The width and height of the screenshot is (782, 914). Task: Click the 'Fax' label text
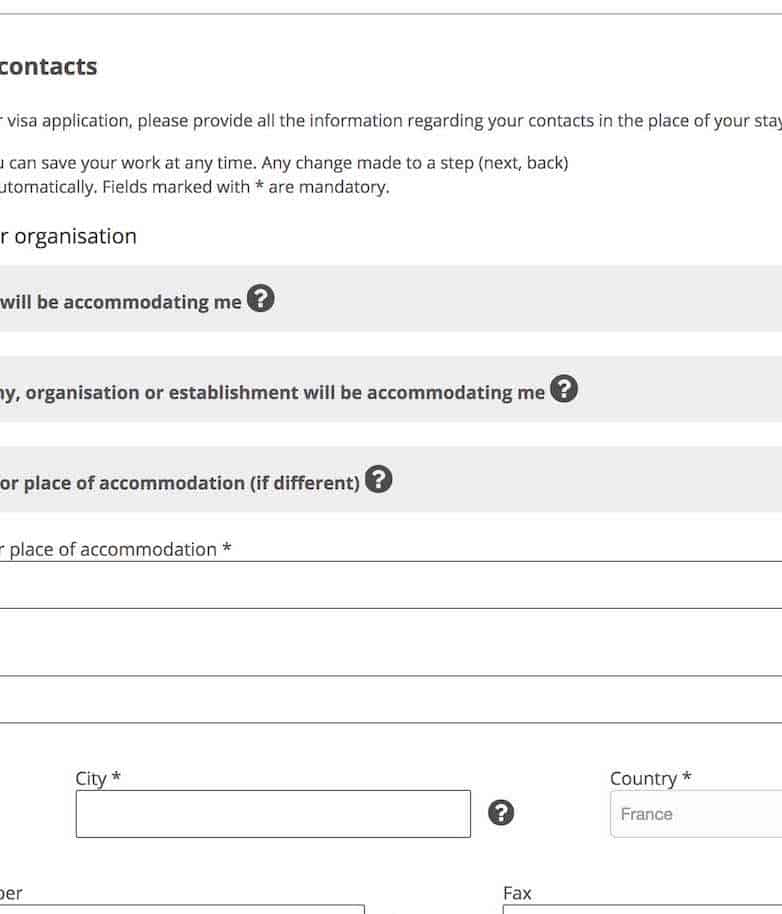point(517,893)
